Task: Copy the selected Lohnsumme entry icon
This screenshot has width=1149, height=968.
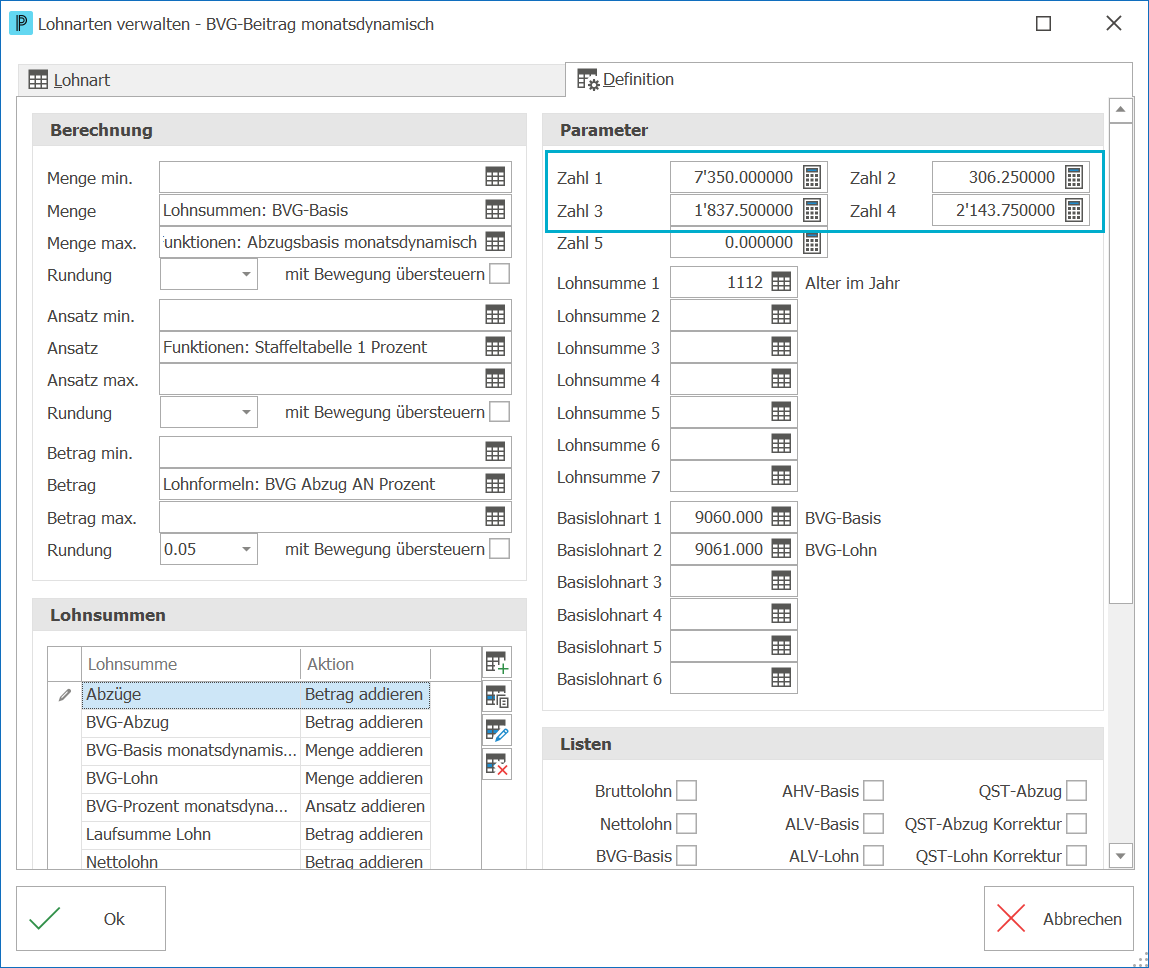Action: [x=497, y=697]
